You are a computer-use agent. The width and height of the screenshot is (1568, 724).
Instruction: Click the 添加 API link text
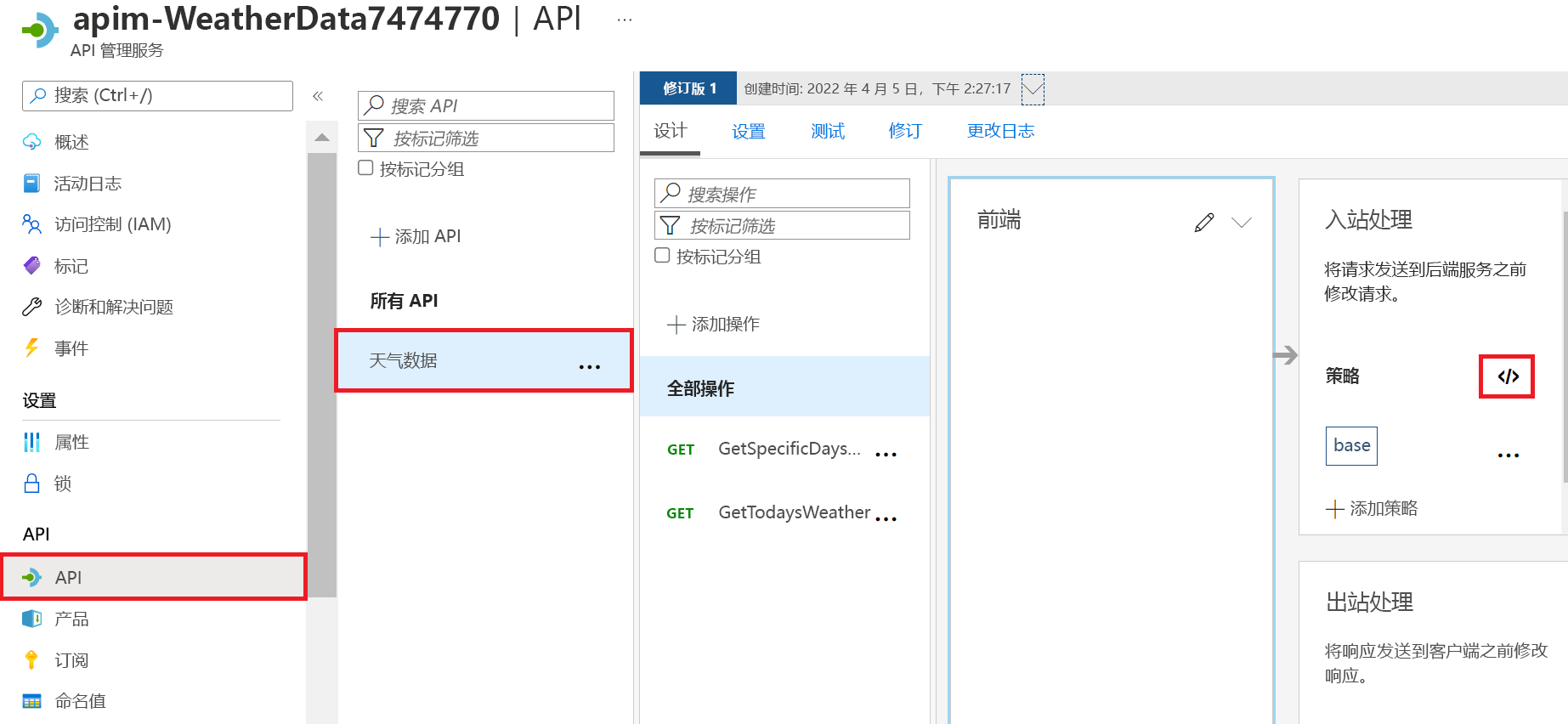click(x=427, y=237)
